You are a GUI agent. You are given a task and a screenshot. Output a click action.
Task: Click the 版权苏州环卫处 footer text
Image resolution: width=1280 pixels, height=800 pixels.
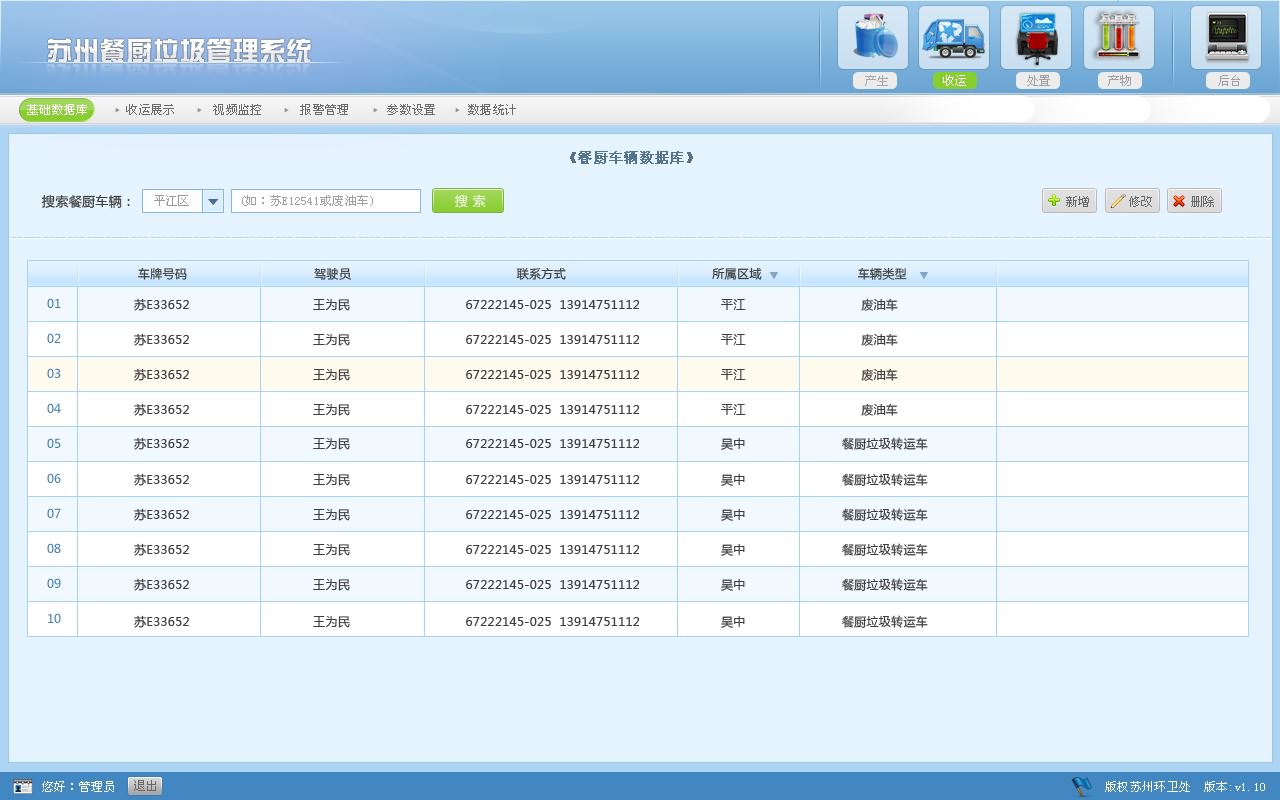click(x=1147, y=787)
